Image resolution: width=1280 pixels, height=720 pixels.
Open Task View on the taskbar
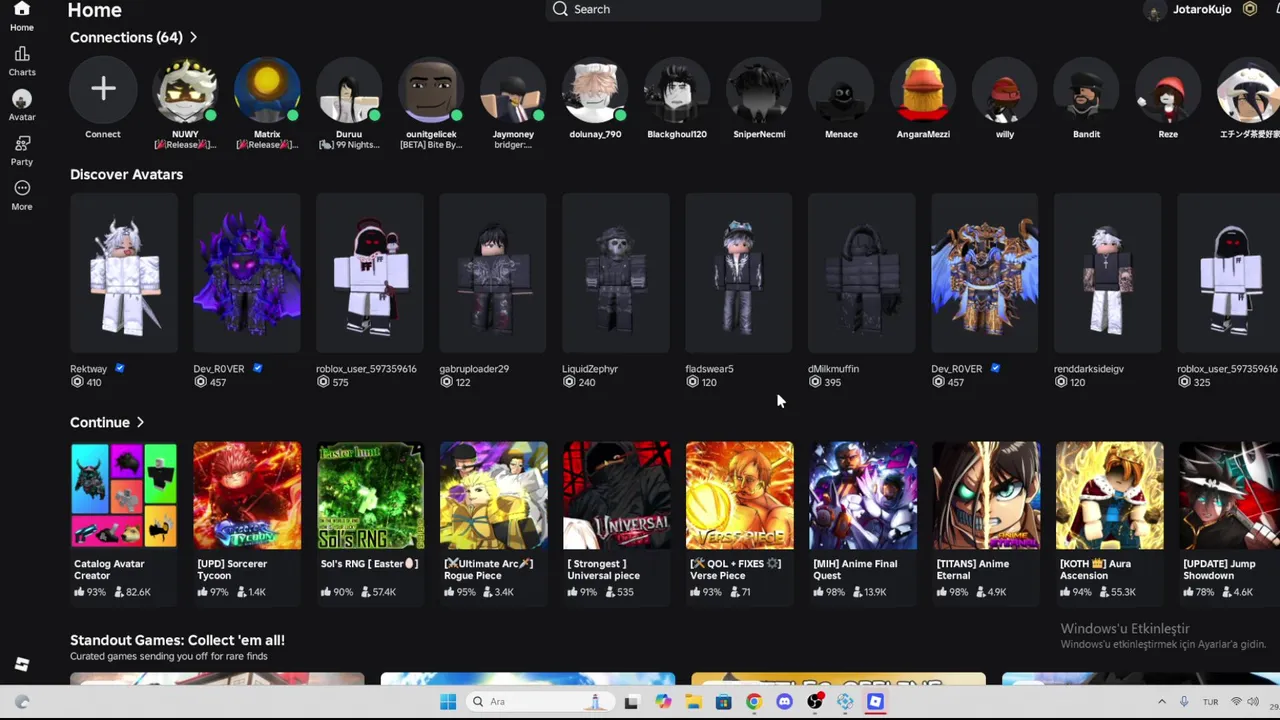click(631, 702)
